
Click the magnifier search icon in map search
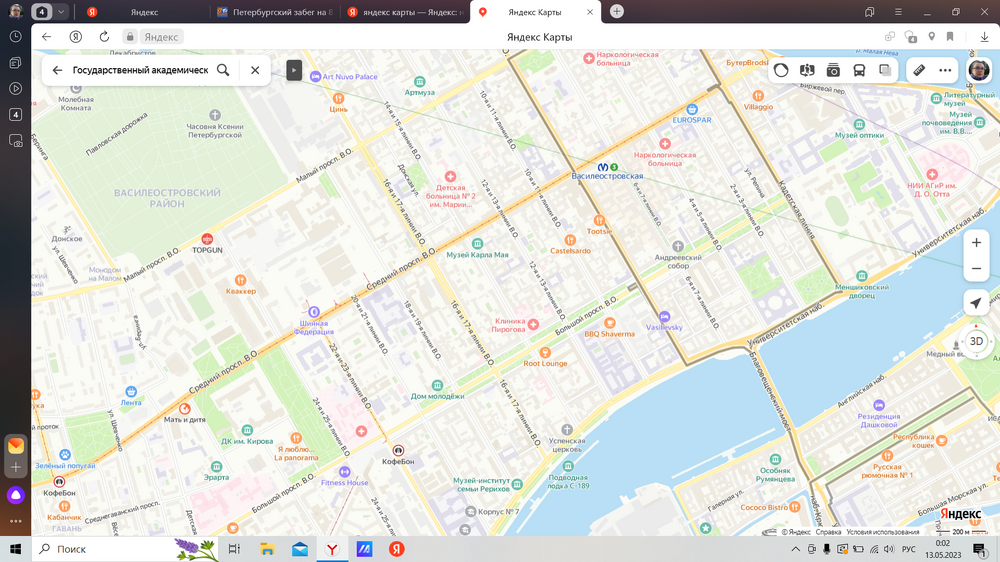coord(223,70)
